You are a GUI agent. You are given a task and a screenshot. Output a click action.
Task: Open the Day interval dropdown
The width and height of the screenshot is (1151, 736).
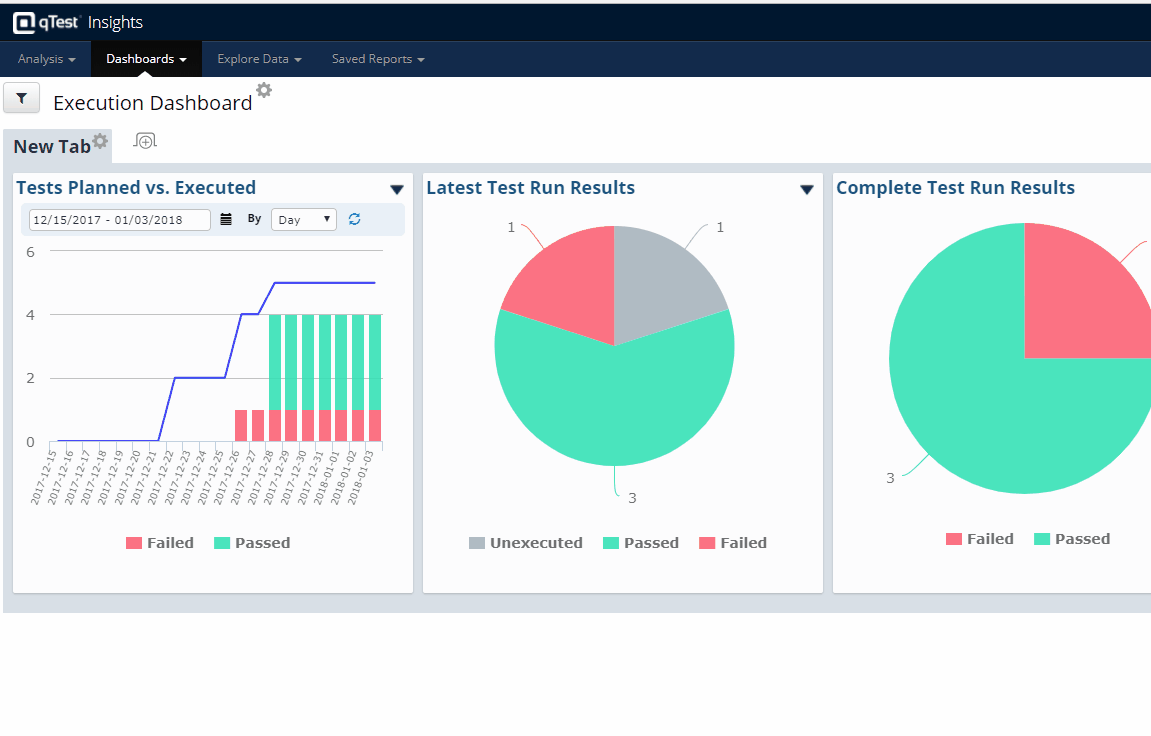304,219
